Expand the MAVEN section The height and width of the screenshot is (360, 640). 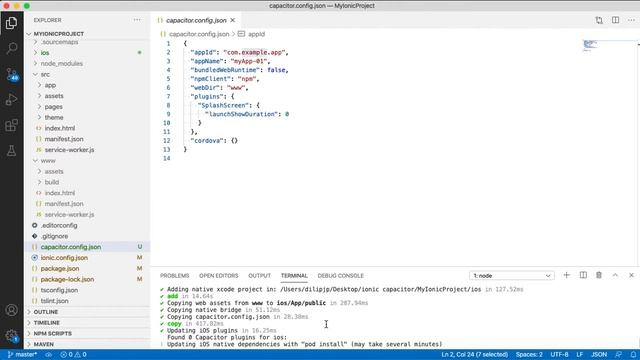click(44, 344)
